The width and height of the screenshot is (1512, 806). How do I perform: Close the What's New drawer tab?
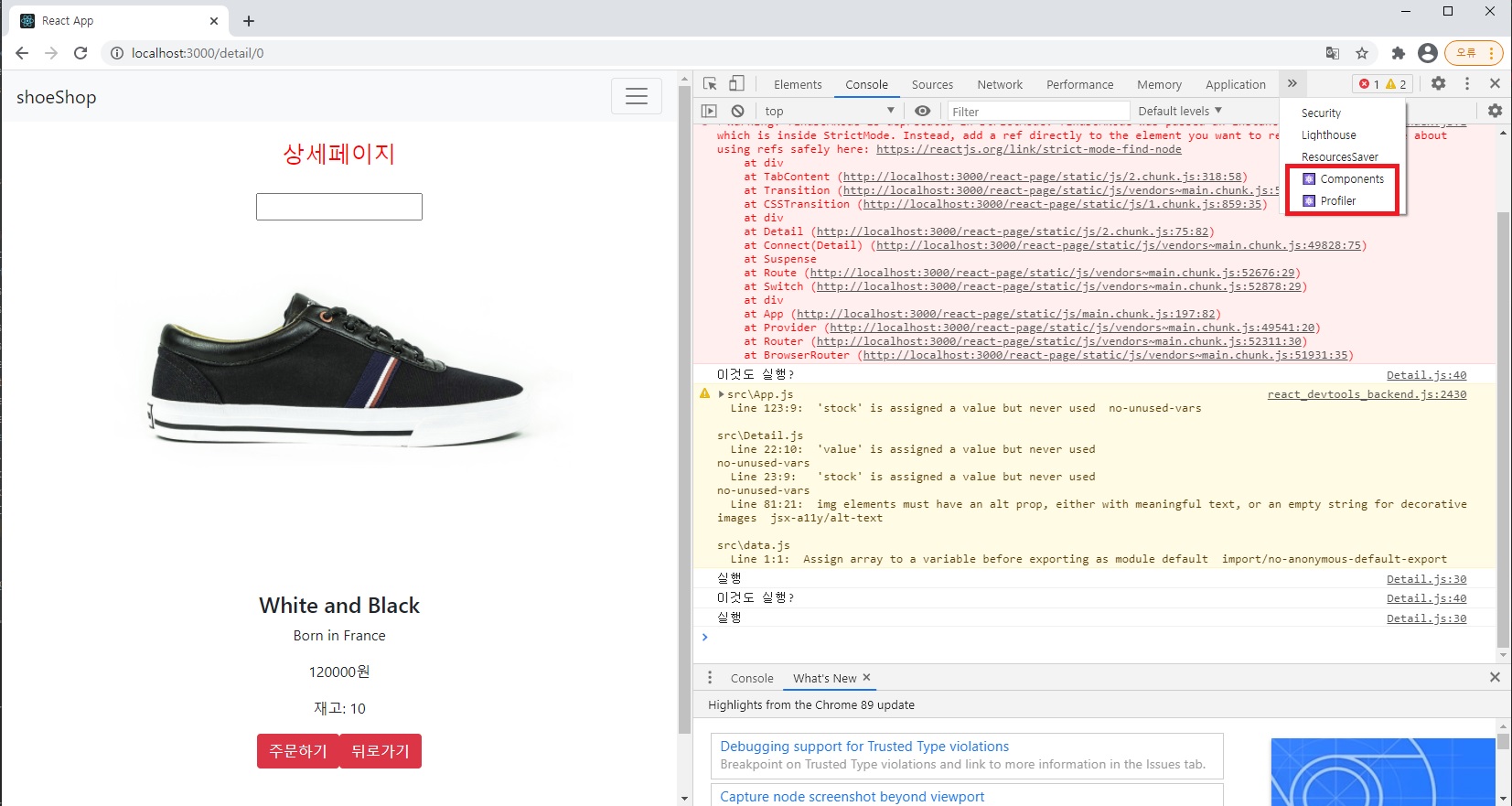pyautogui.click(x=866, y=678)
